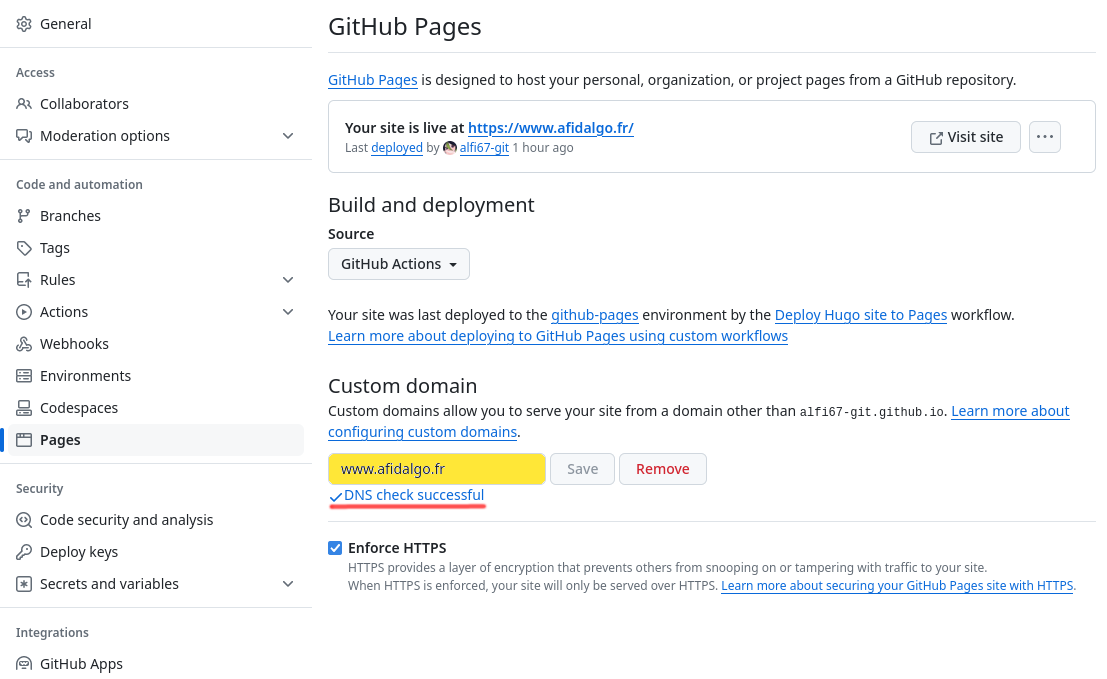Click the Visit site button

click(x=966, y=137)
